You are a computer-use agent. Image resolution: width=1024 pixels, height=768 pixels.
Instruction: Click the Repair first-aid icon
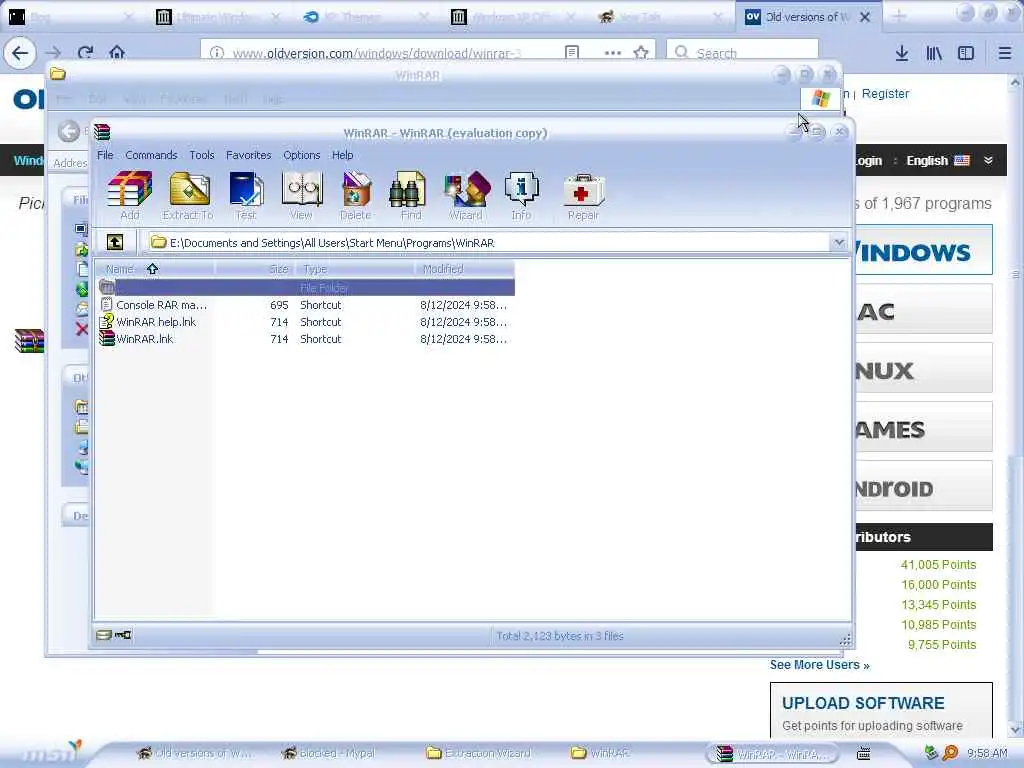[583, 195]
